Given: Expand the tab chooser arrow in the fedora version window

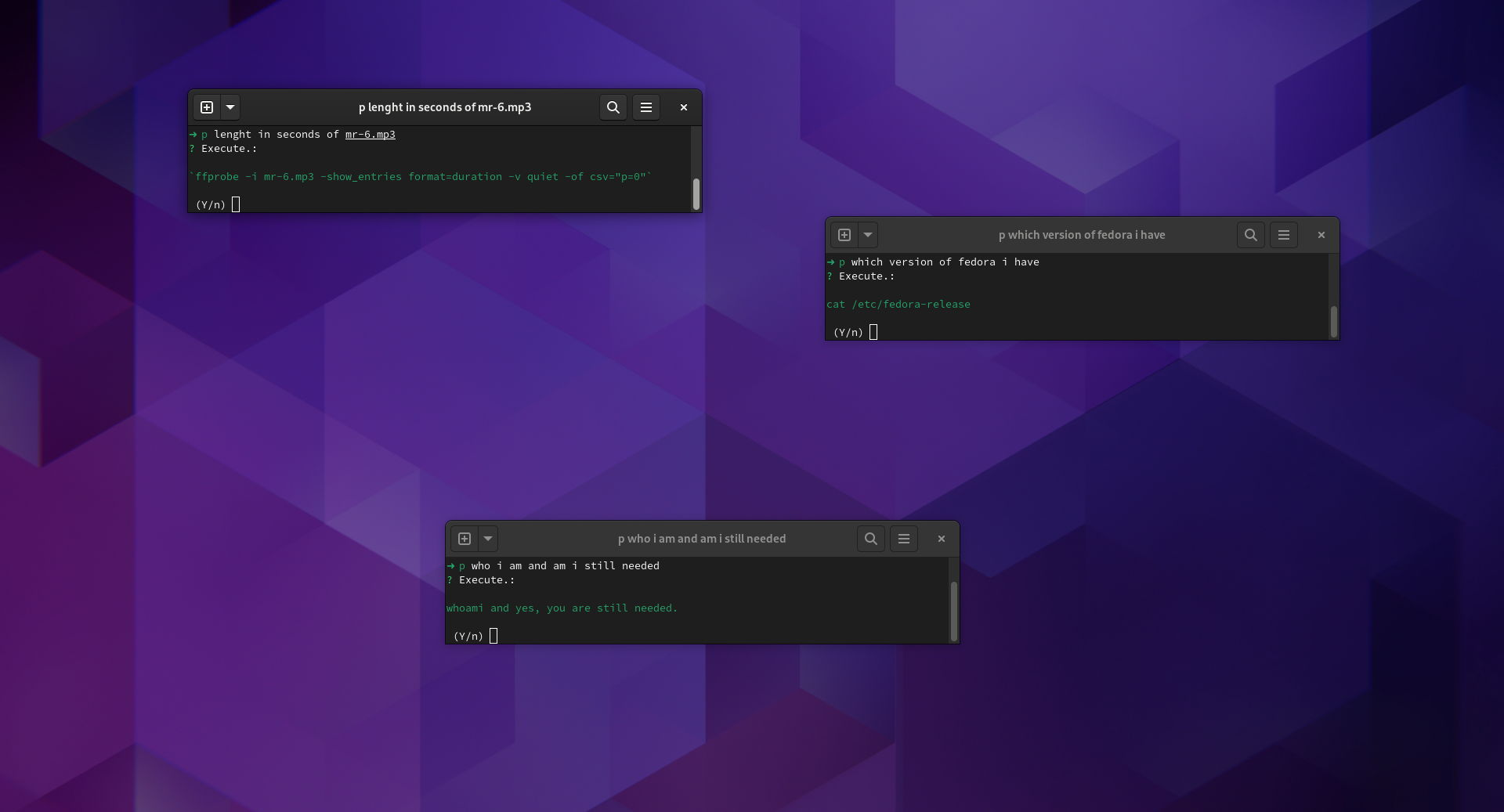Looking at the screenshot, I should (x=867, y=235).
